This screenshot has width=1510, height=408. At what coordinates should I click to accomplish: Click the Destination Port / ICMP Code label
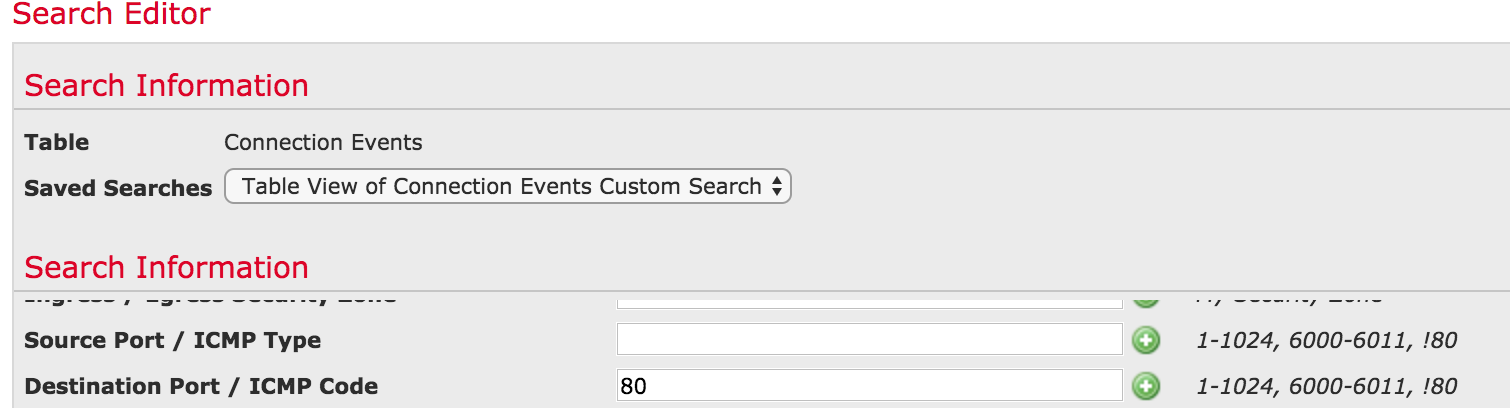[200, 386]
